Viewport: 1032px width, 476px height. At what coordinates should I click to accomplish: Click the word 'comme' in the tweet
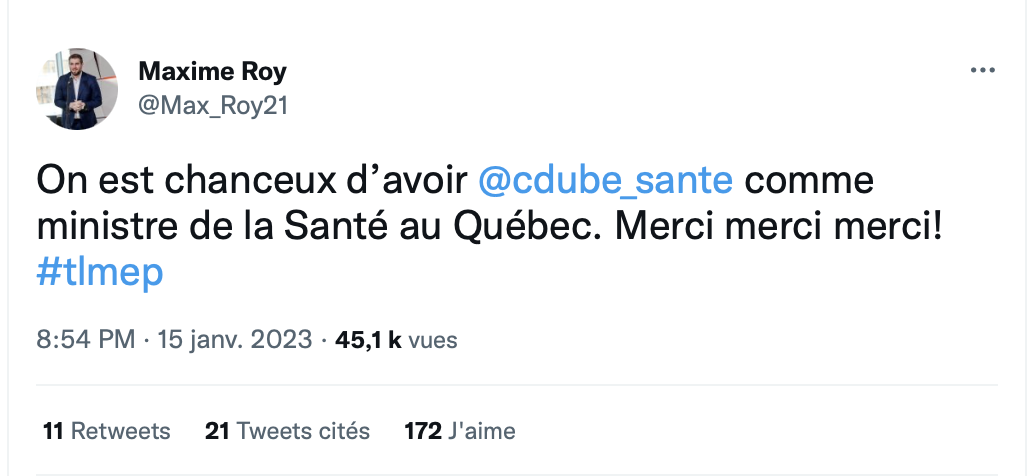(x=809, y=182)
